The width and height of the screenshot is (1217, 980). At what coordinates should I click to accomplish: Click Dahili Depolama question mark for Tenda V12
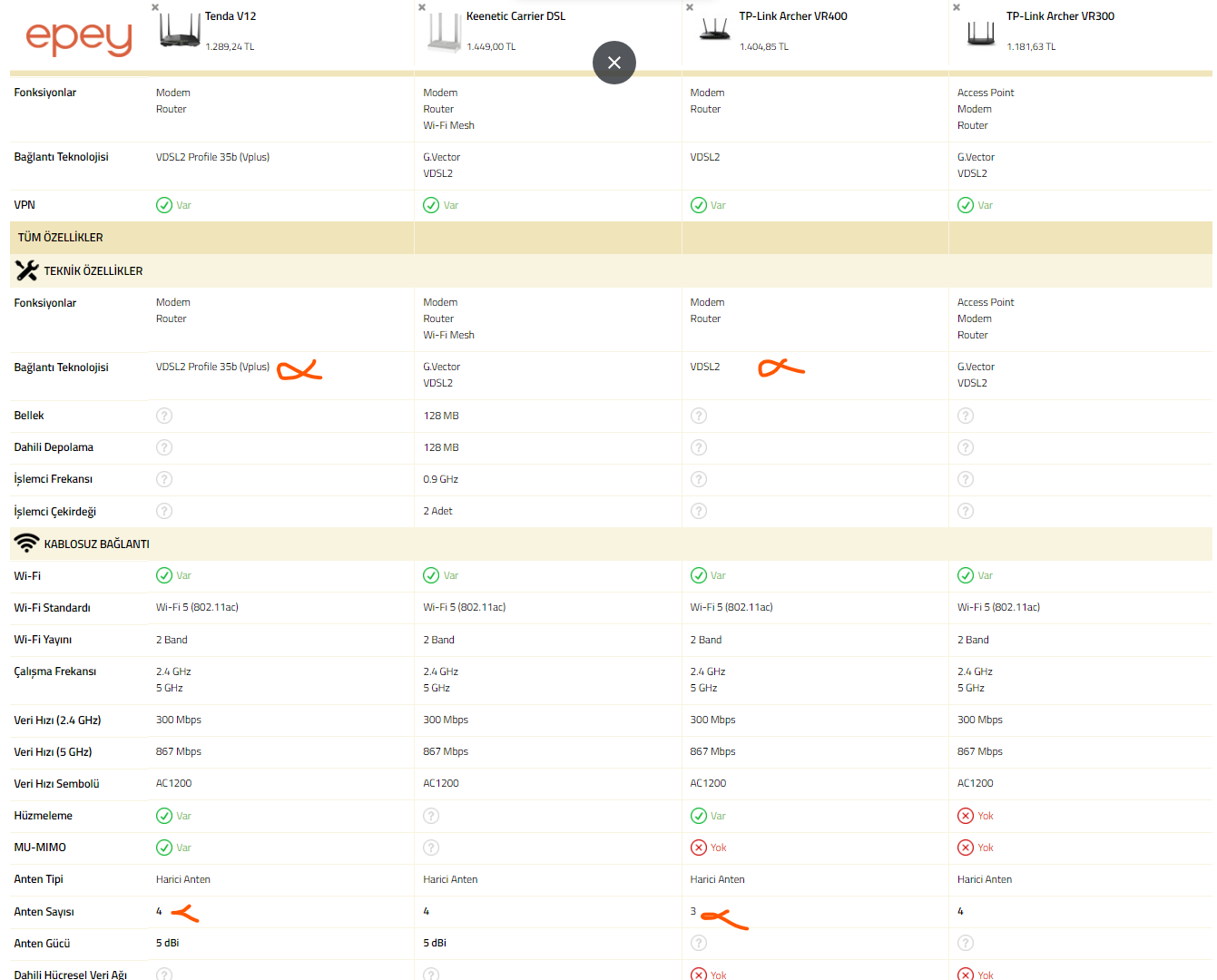pos(164,447)
